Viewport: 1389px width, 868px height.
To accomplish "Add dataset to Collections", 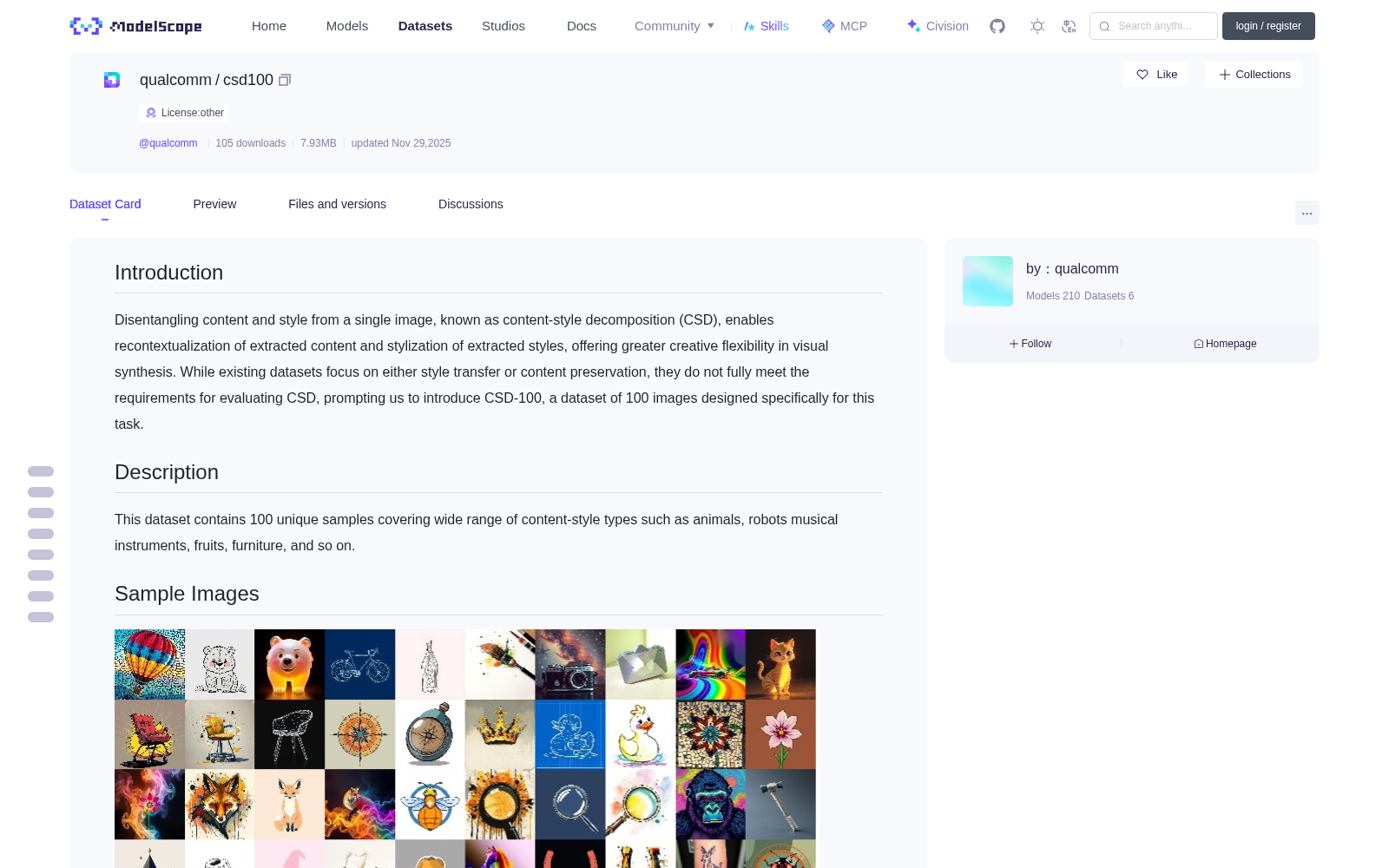I will click(1254, 75).
